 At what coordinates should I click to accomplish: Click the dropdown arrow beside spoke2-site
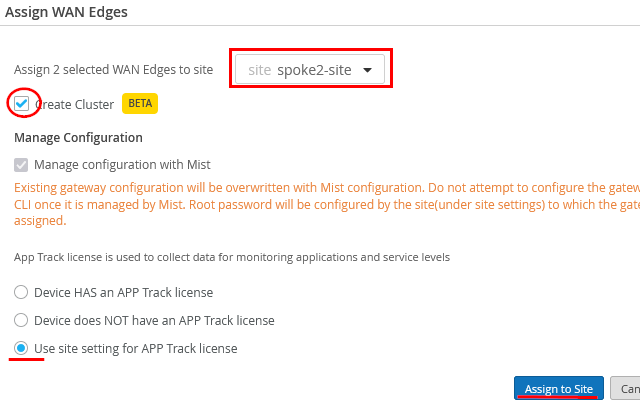pyautogui.click(x=367, y=70)
